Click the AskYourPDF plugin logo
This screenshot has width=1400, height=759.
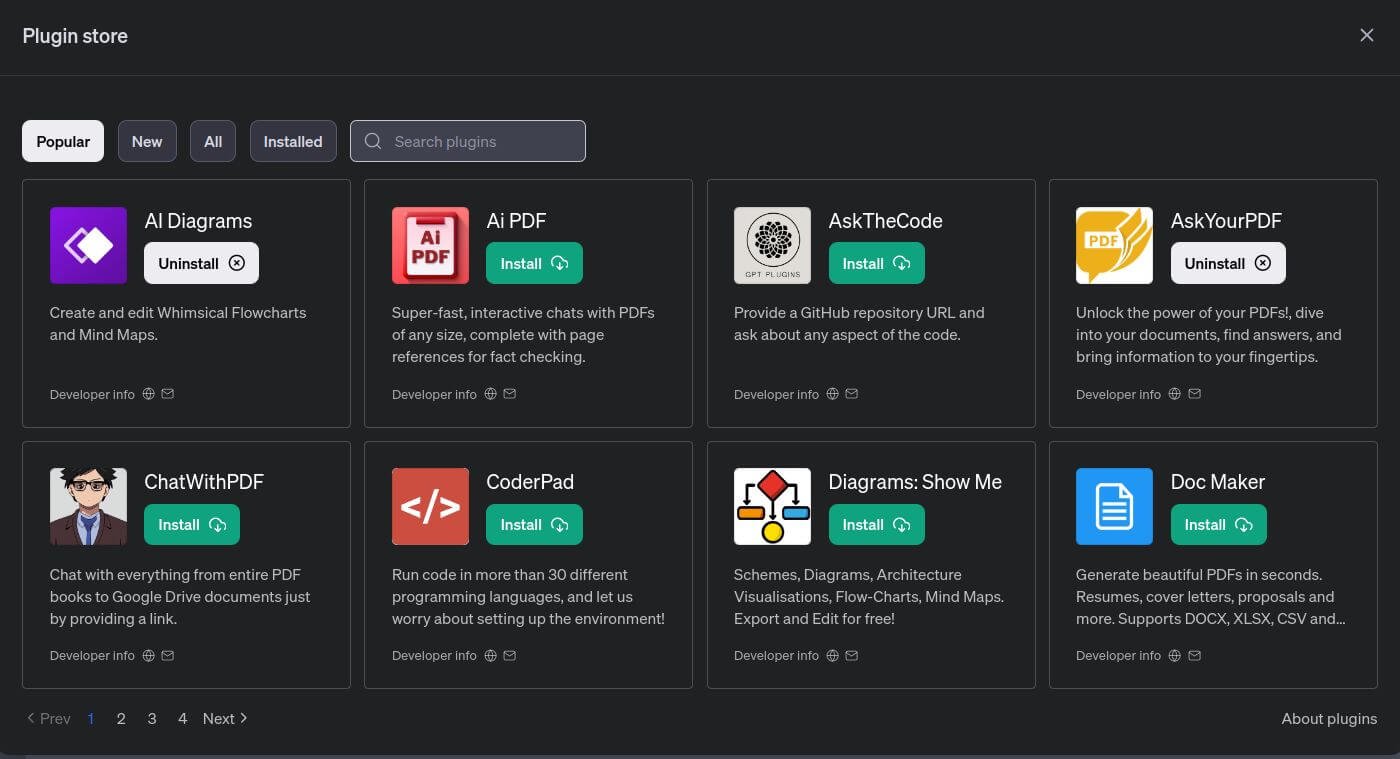(1114, 245)
